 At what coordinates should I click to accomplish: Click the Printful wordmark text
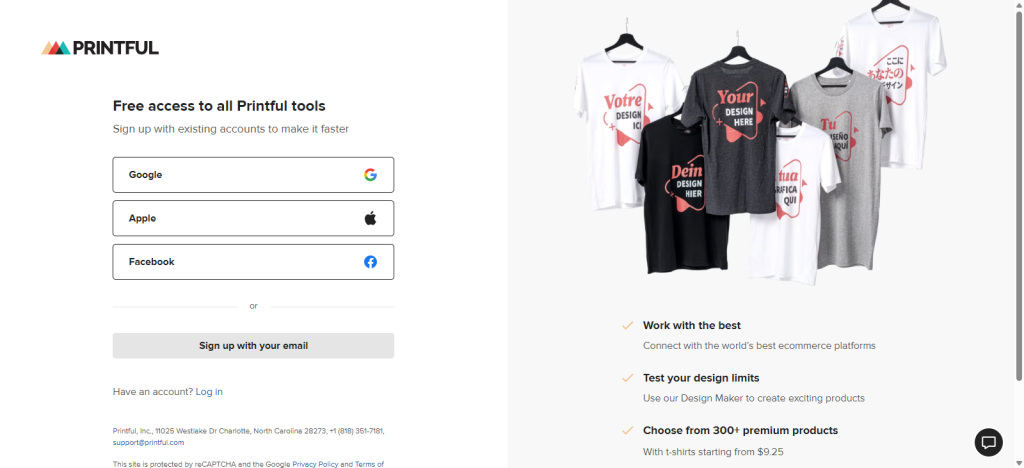[116, 48]
